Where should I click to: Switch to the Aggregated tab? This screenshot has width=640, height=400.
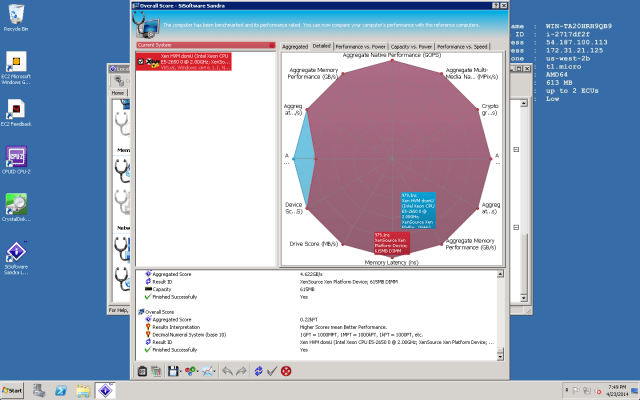(295, 47)
